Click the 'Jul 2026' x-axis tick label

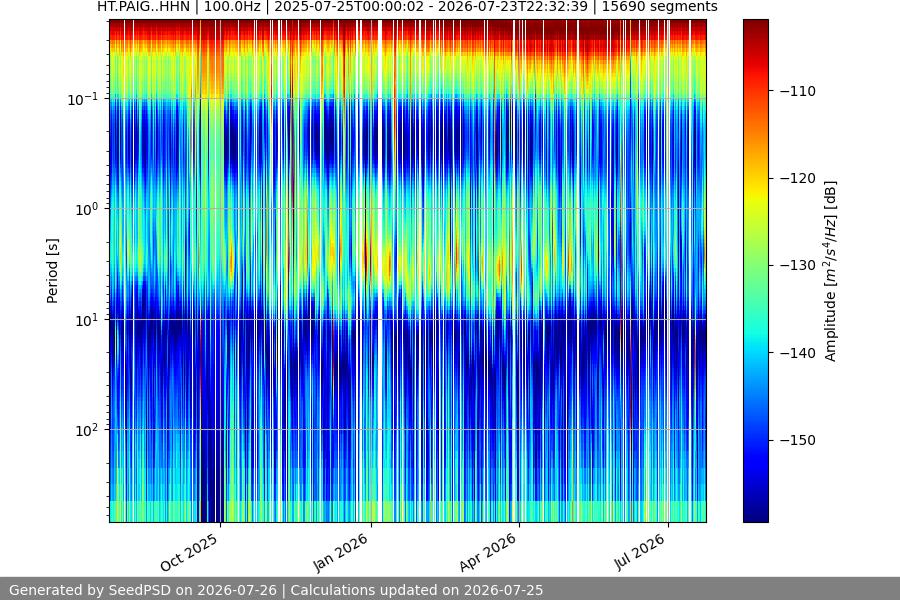pos(639,552)
